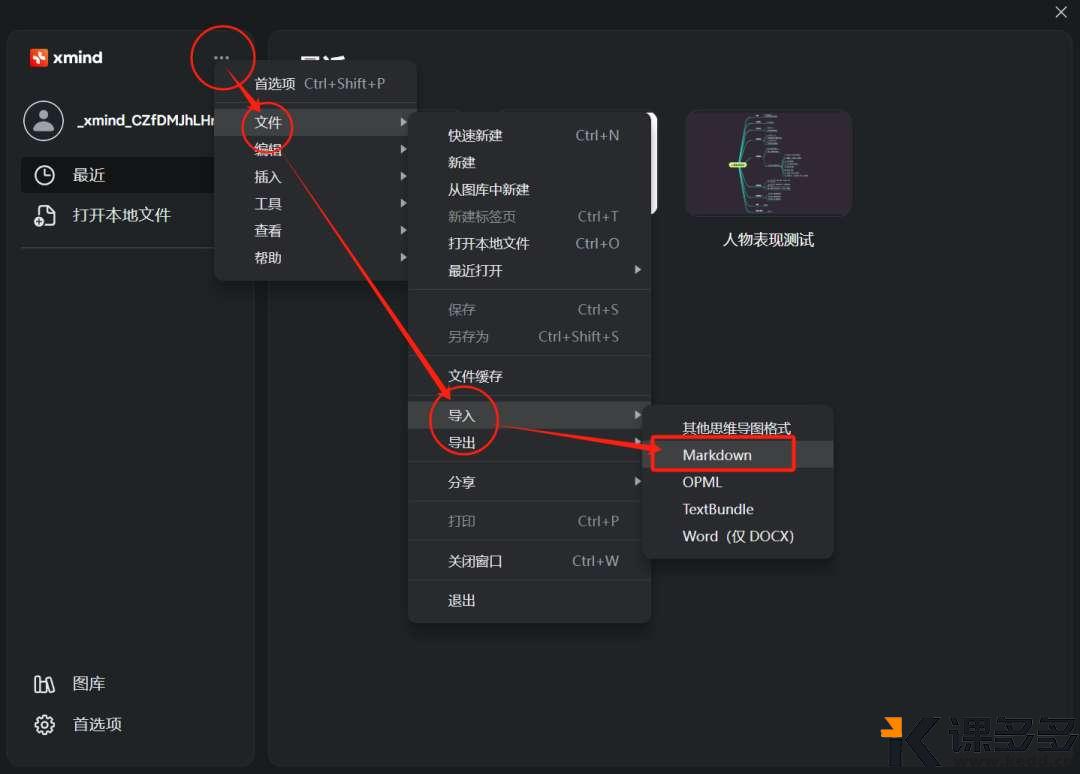The image size is (1080, 774).
Task: Open the 图库 gallery icon
Action: [x=44, y=683]
